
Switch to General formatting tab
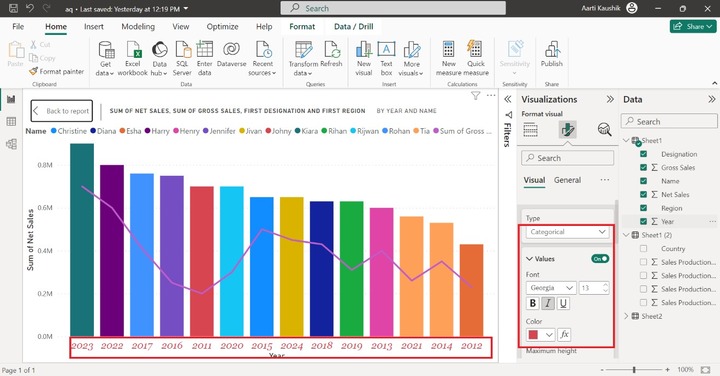(x=567, y=180)
